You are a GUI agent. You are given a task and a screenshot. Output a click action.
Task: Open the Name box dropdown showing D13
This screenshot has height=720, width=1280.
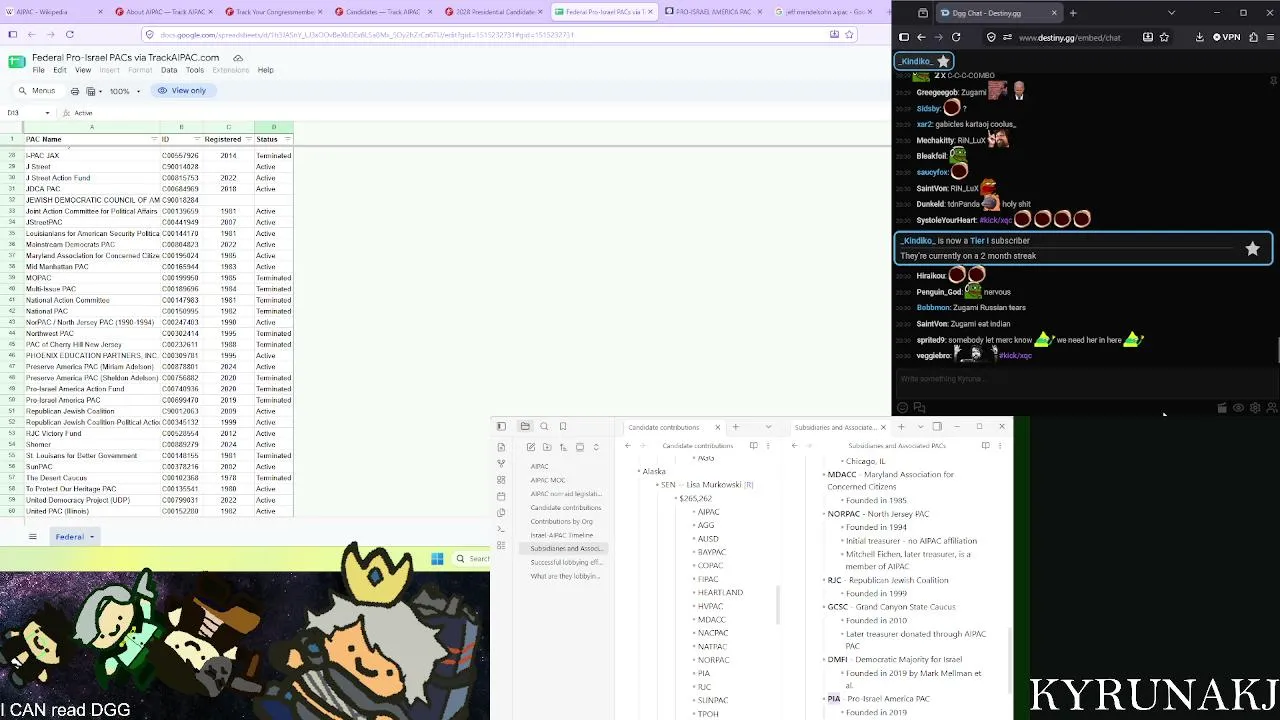(x=47, y=113)
